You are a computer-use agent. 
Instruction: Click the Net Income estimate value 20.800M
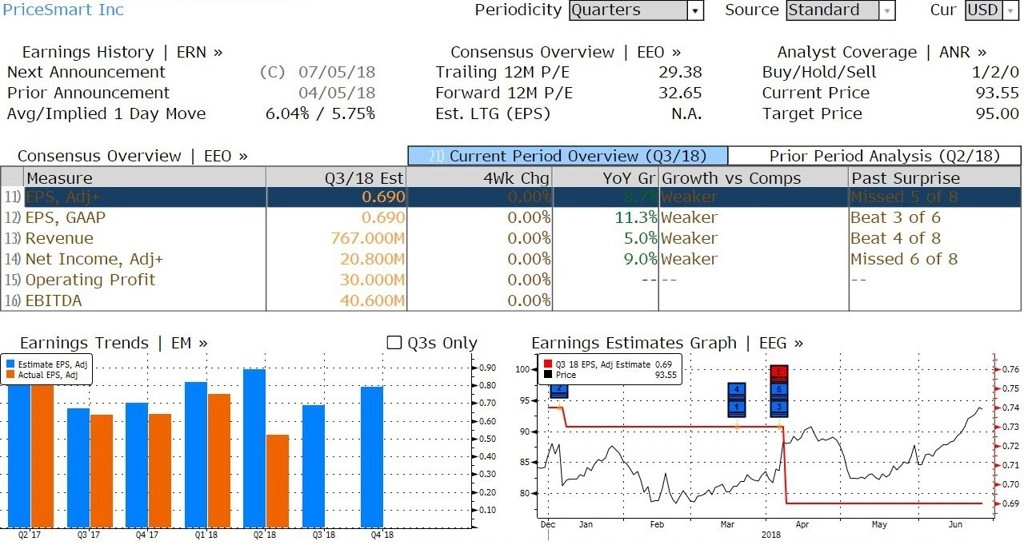click(x=372, y=260)
